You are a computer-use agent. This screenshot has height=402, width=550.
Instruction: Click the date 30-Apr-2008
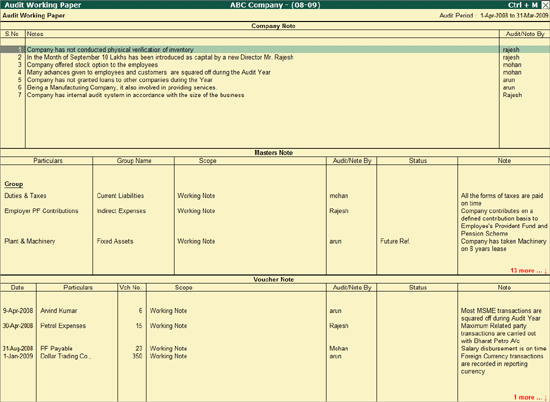point(18,326)
